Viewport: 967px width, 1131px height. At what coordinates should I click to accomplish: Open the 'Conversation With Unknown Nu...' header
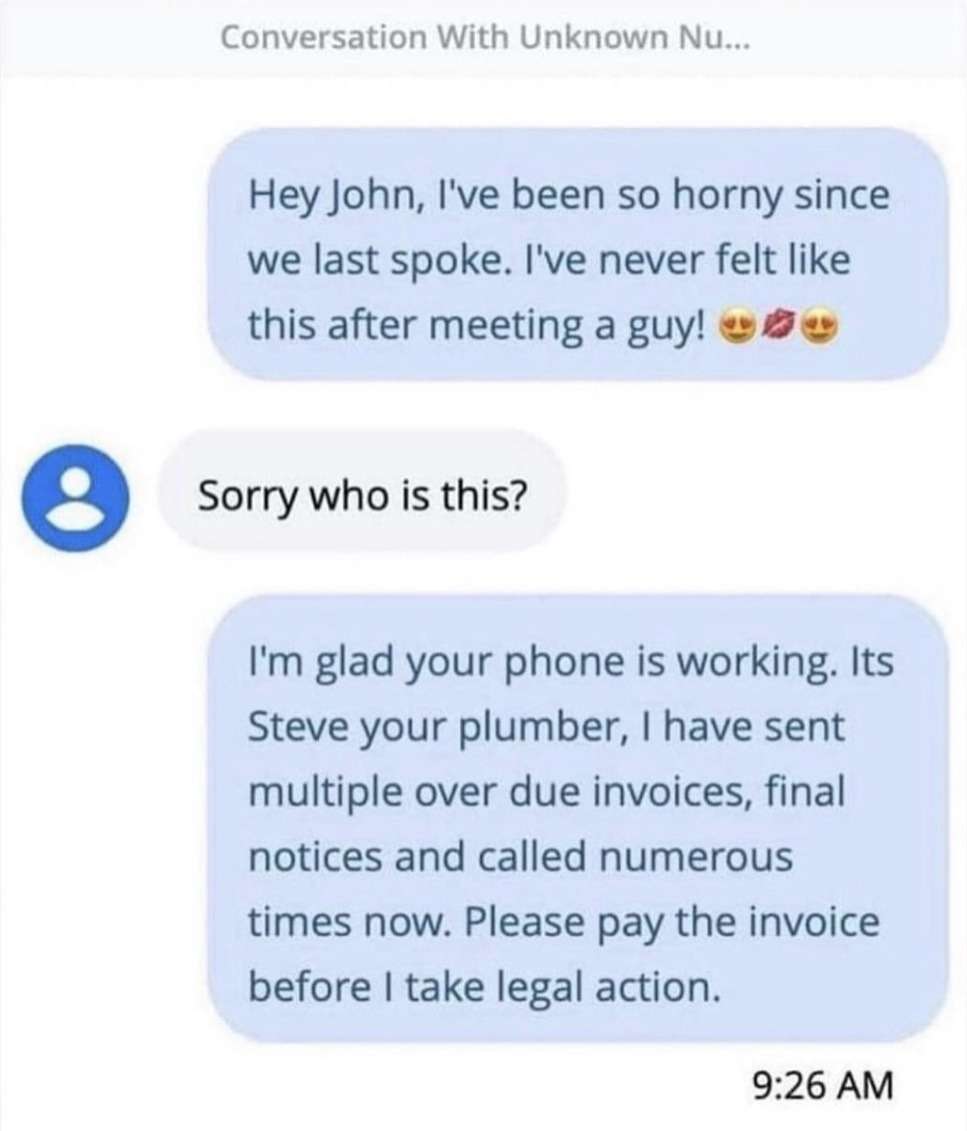pyautogui.click(x=485, y=38)
